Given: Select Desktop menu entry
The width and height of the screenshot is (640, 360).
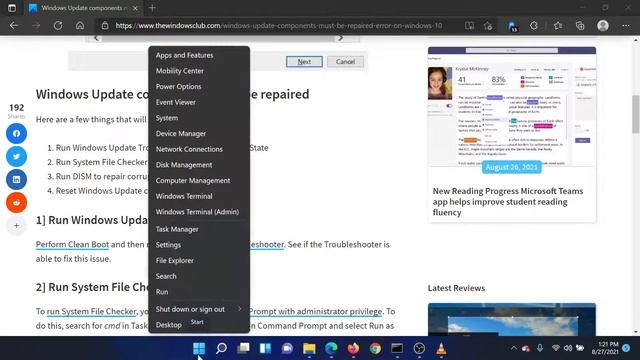Looking at the screenshot, I should coord(199,325).
